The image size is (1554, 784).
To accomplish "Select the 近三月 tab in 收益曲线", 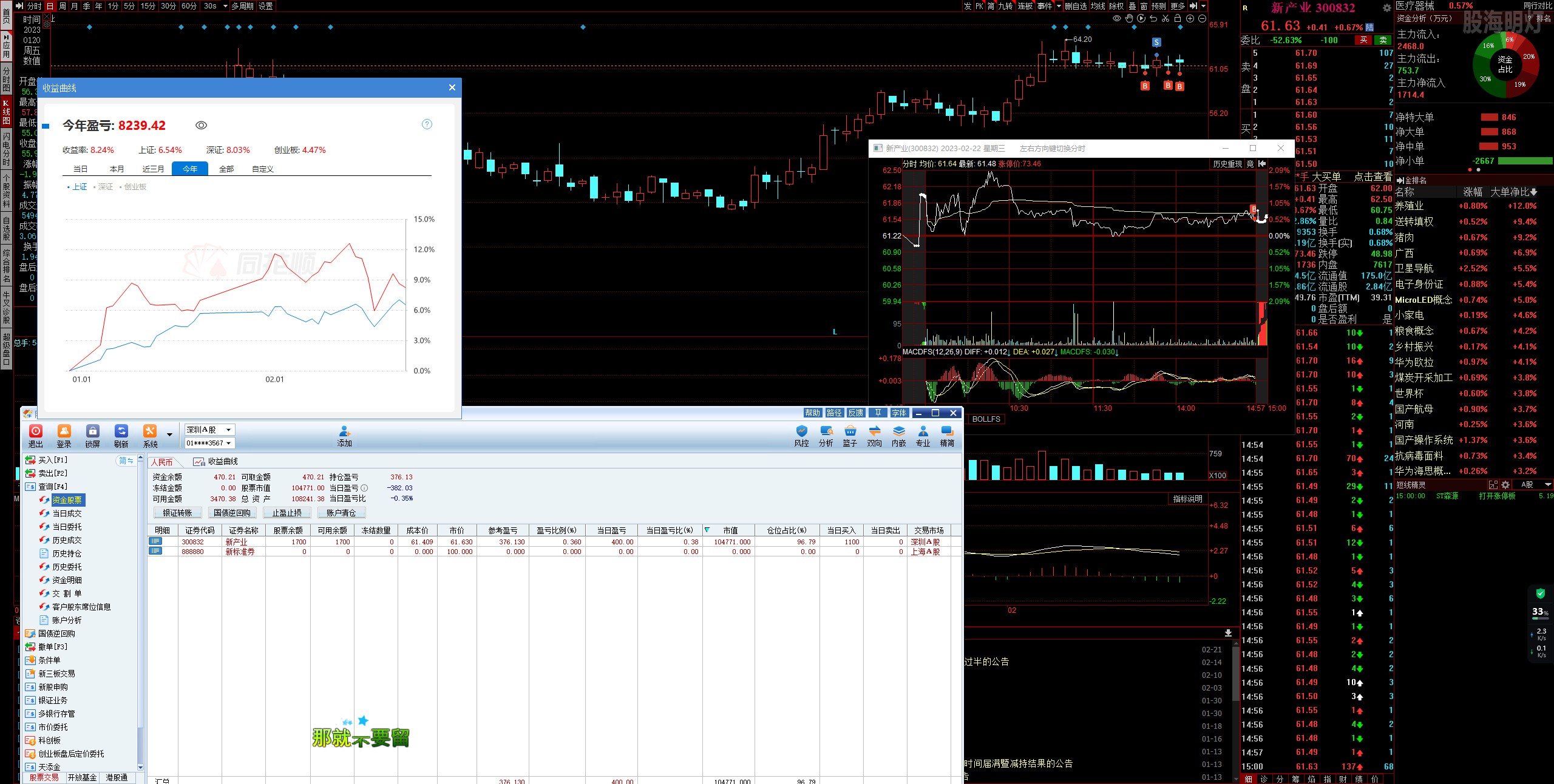I will click(154, 169).
